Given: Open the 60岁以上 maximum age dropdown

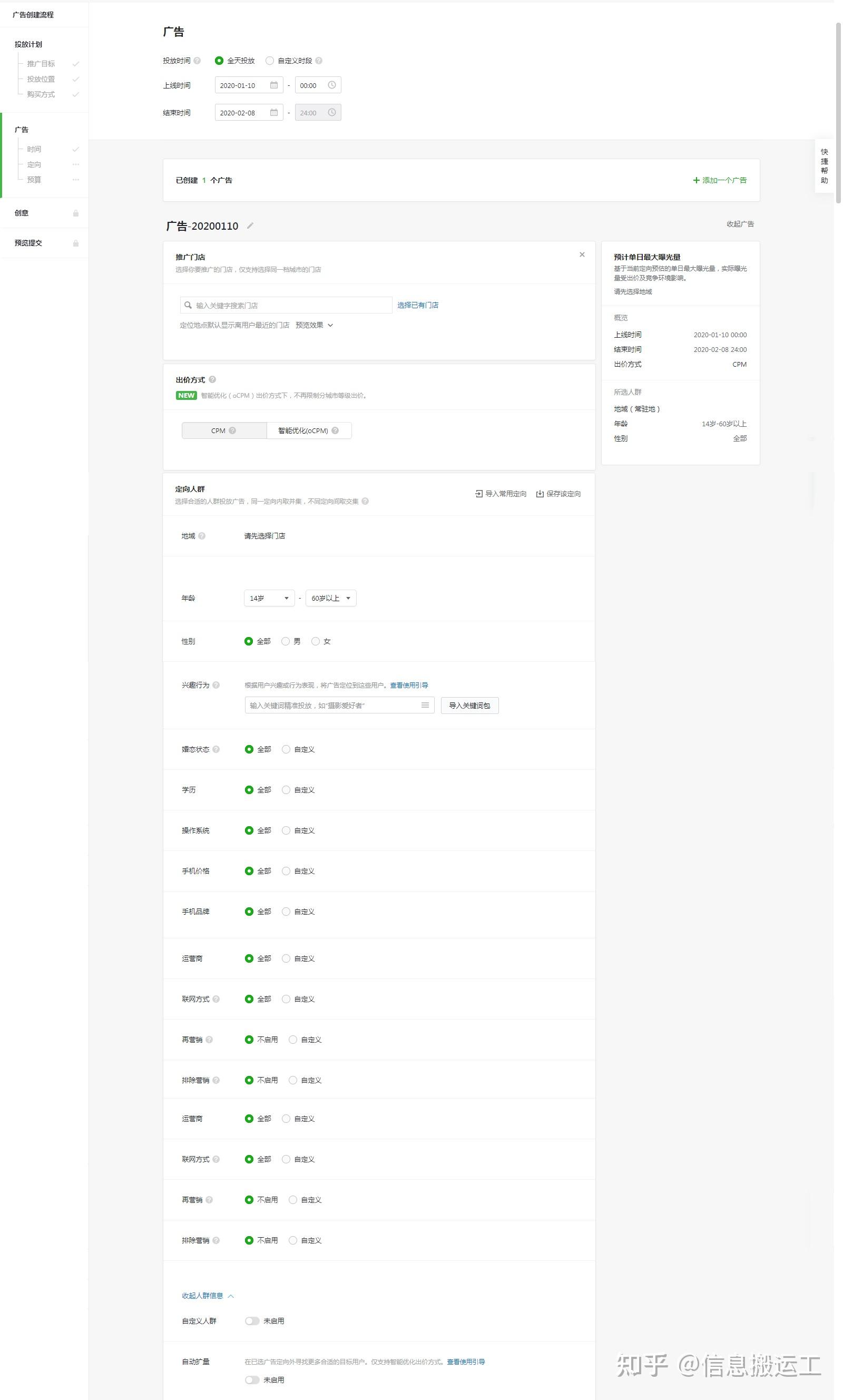Looking at the screenshot, I should click(331, 598).
